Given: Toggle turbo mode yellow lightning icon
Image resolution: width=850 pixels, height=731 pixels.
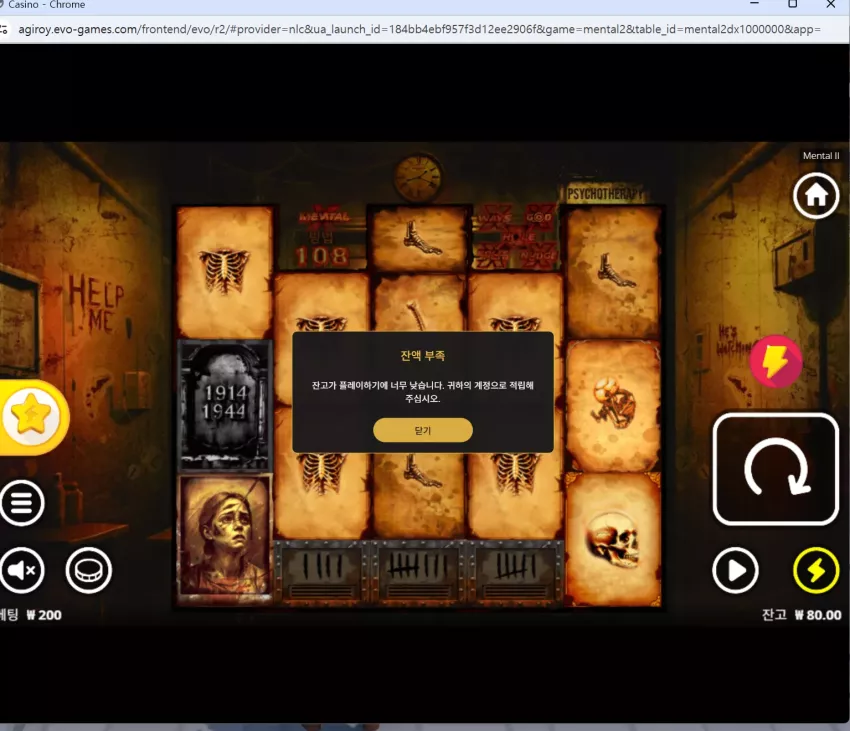Looking at the screenshot, I should (816, 570).
